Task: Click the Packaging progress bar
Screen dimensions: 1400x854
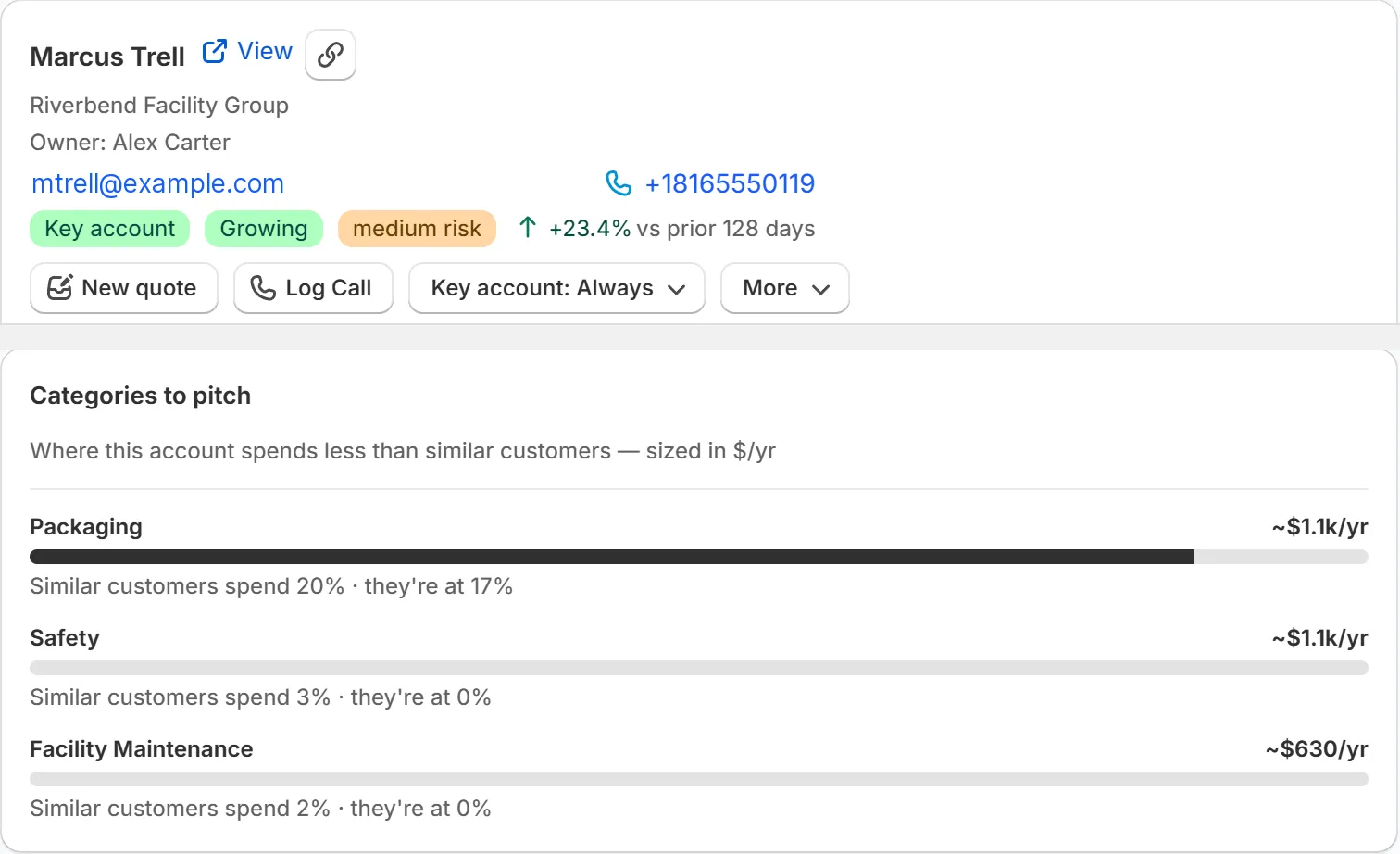Action: [x=699, y=557]
